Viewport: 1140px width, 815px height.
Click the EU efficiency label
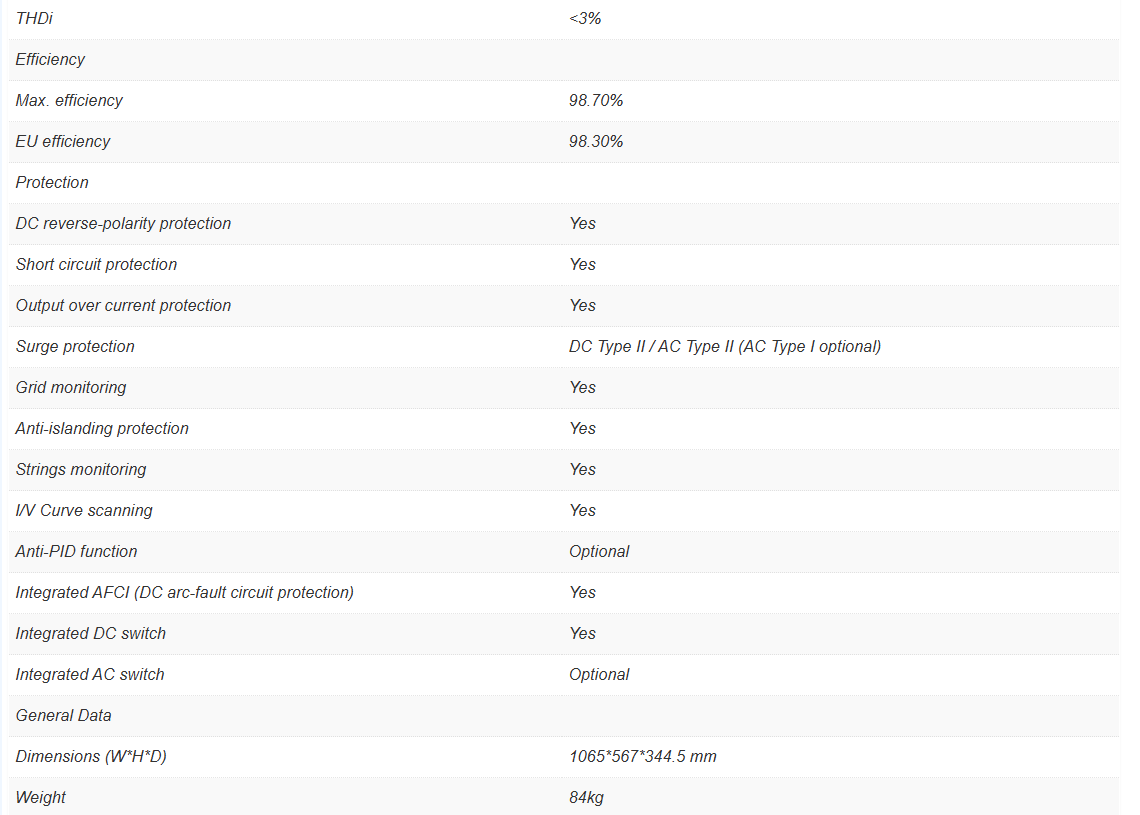63,141
